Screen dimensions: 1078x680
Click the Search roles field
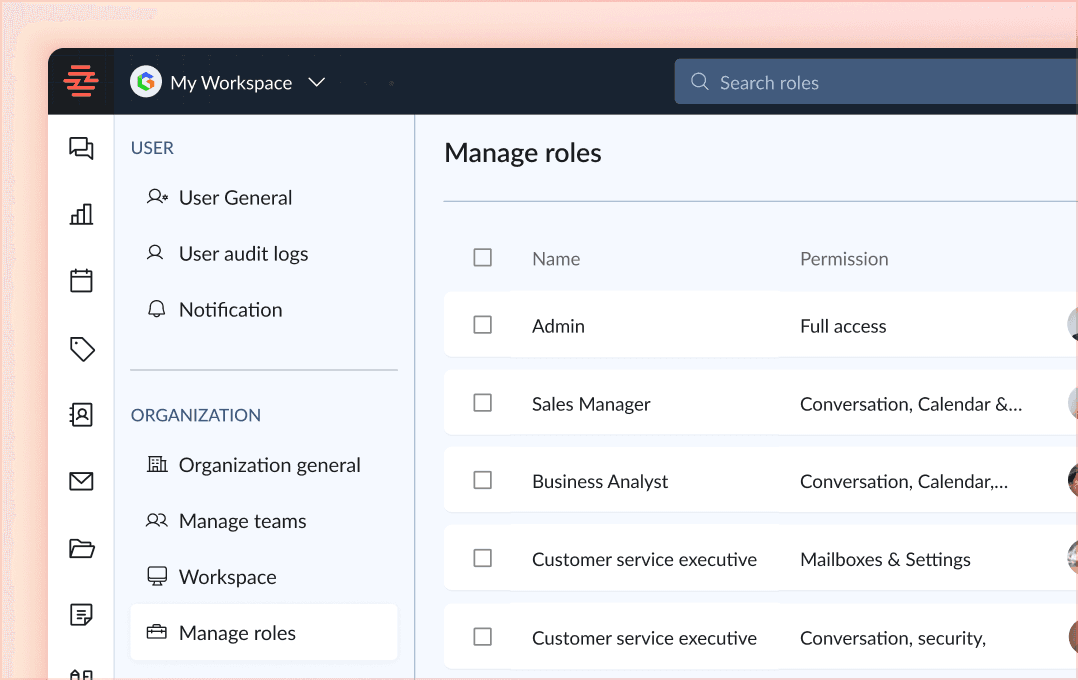click(x=876, y=82)
